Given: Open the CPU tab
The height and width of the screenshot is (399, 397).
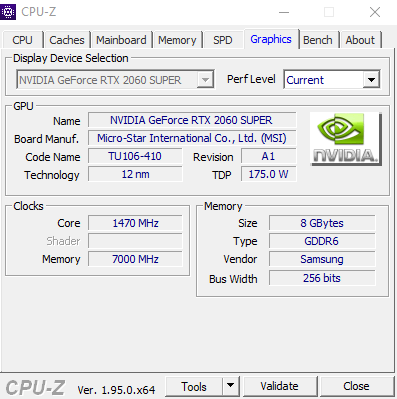Looking at the screenshot, I should coord(23,40).
